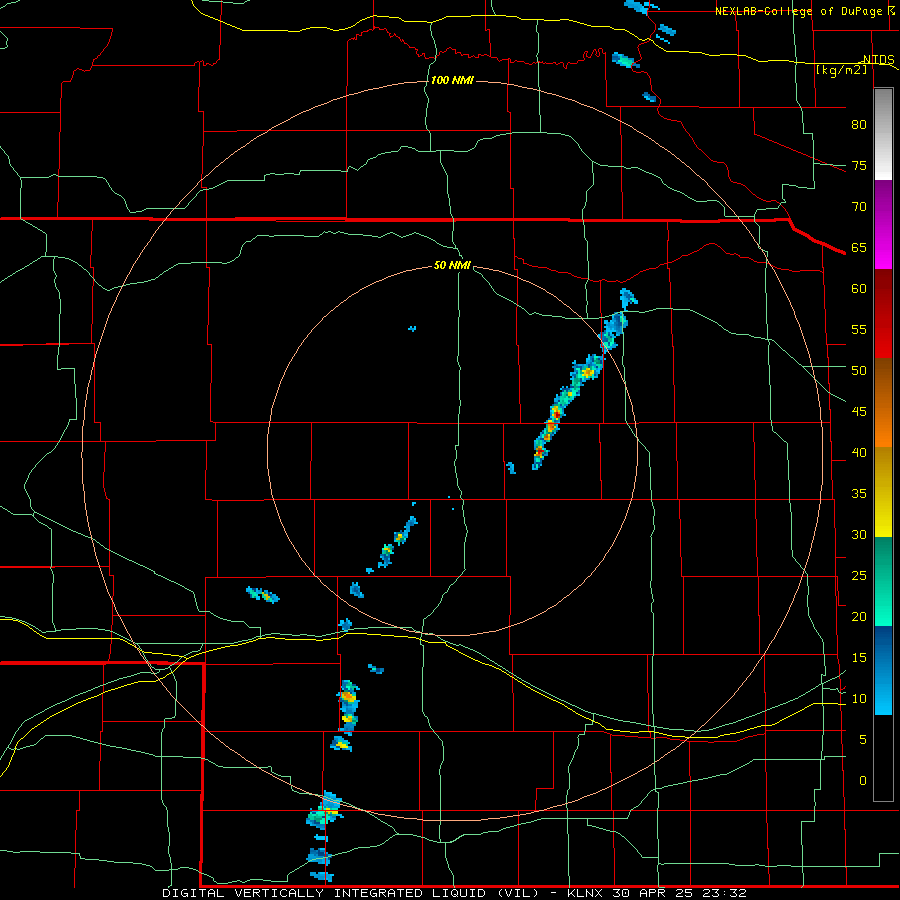Pick the green segment of the color bar
The height and width of the screenshot is (900, 900).
pyautogui.click(x=883, y=581)
